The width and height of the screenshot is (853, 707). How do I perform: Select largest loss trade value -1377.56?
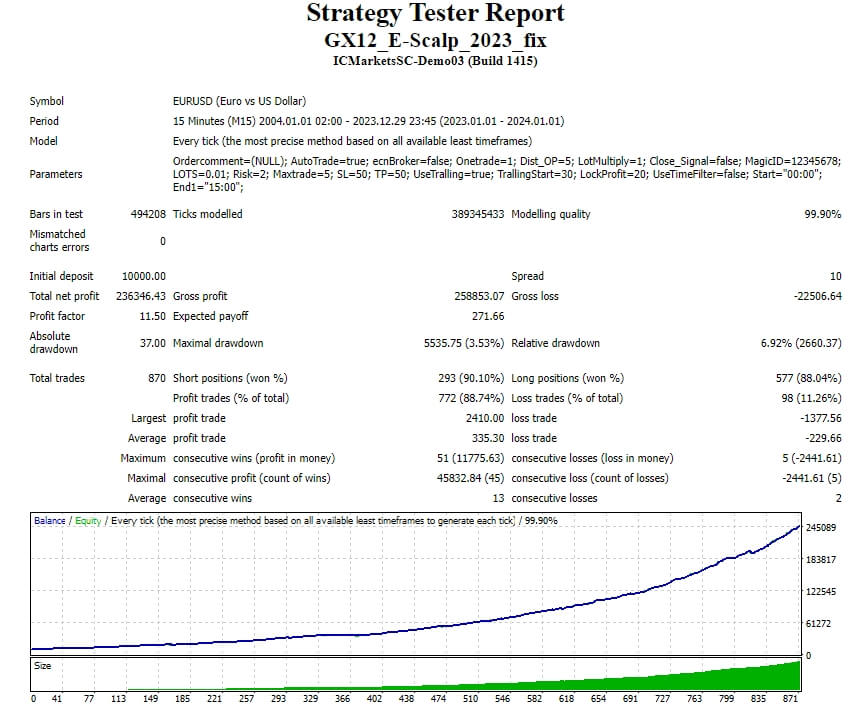[x=821, y=418]
